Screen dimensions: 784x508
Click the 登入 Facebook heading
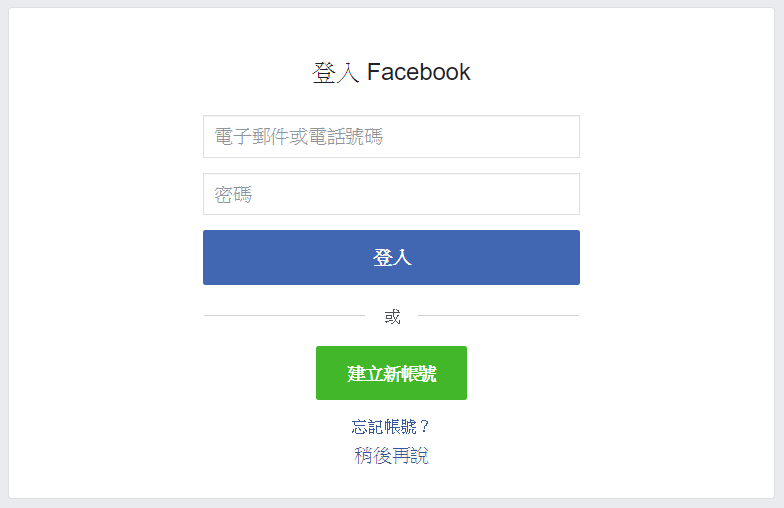[391, 72]
